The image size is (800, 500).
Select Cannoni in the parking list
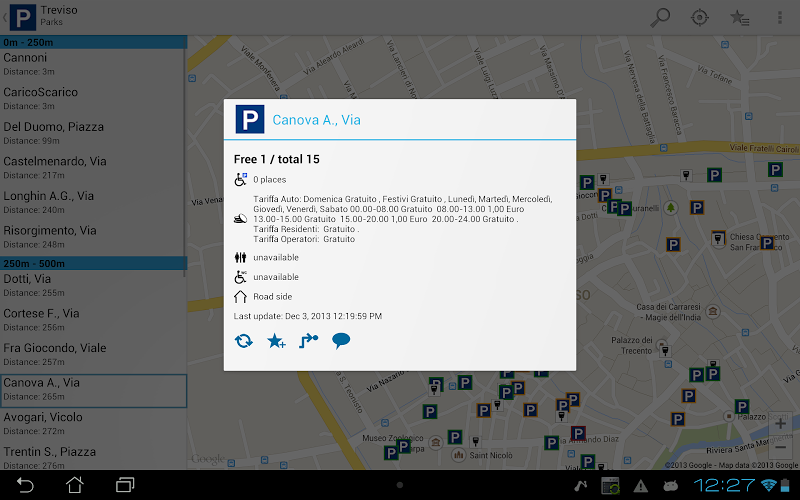coord(92,64)
